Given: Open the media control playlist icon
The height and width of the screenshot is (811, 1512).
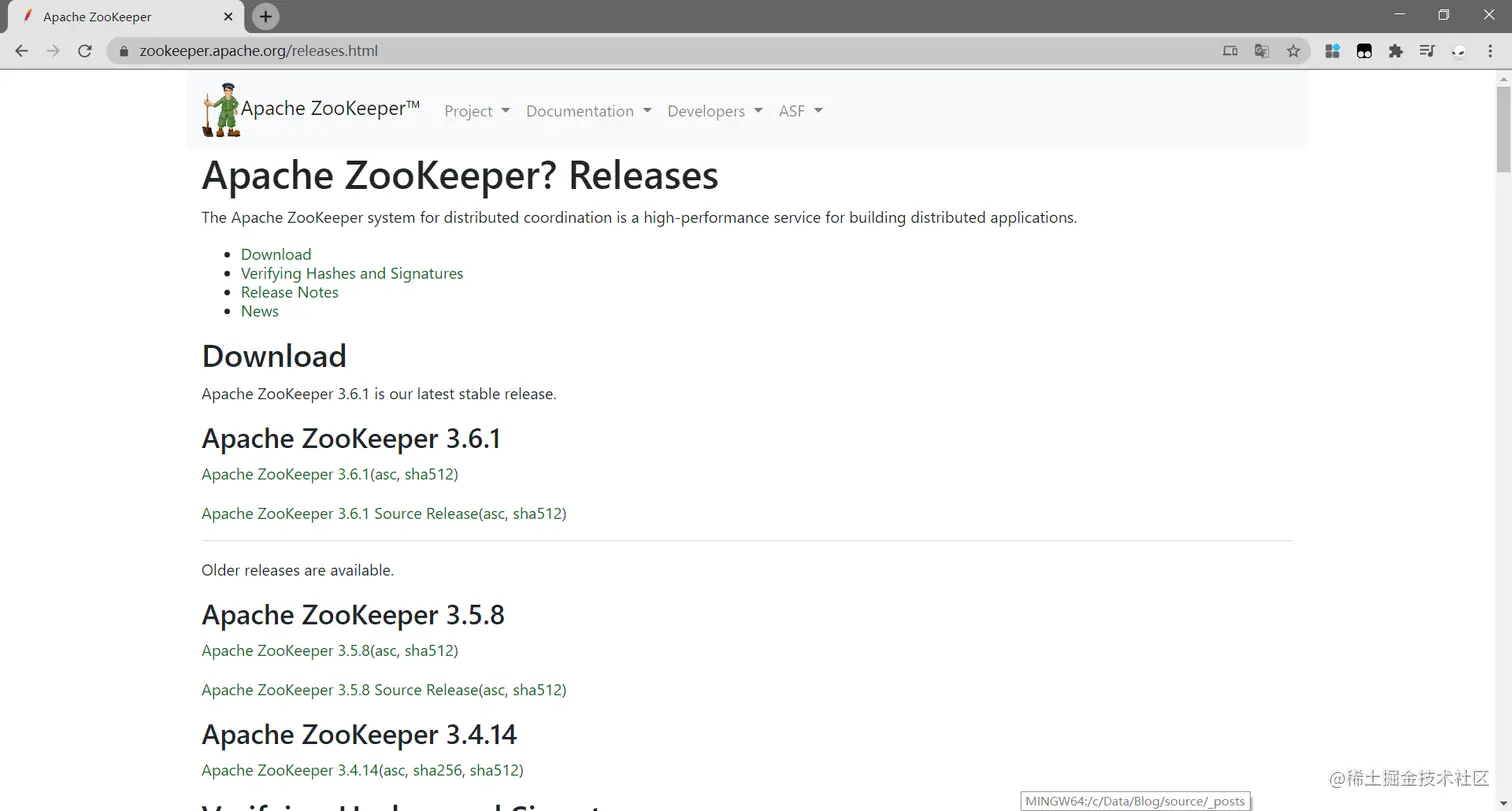Looking at the screenshot, I should tap(1427, 51).
